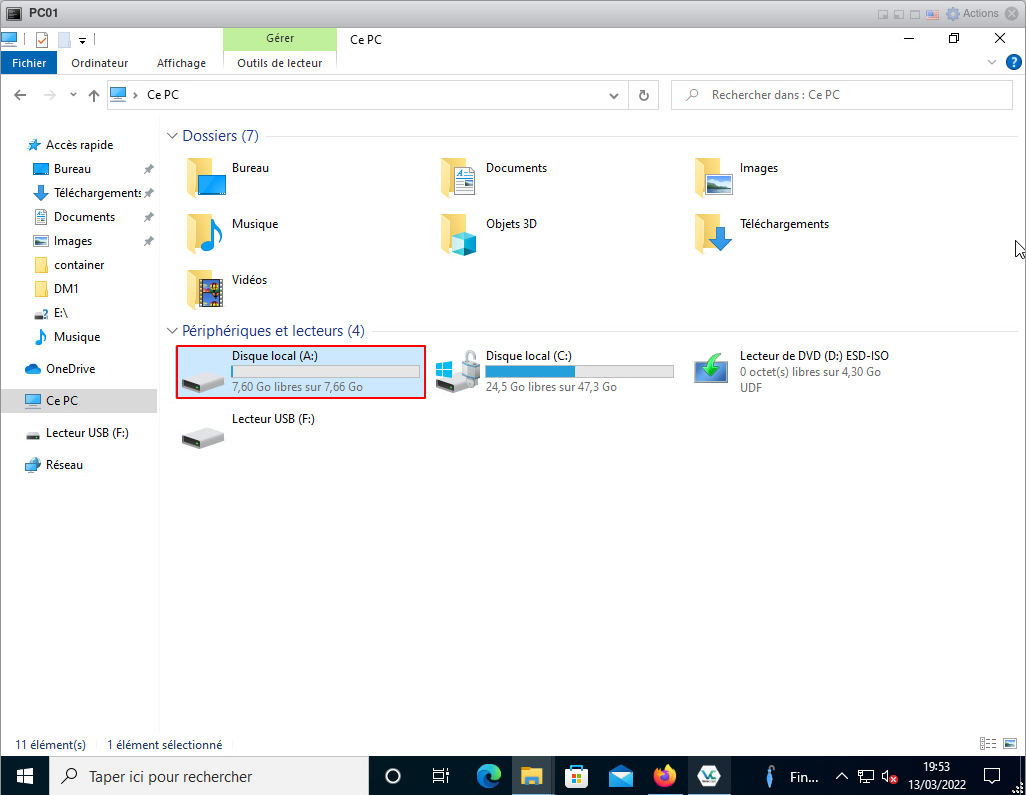Switch to large icons view in status bar

[1010, 744]
